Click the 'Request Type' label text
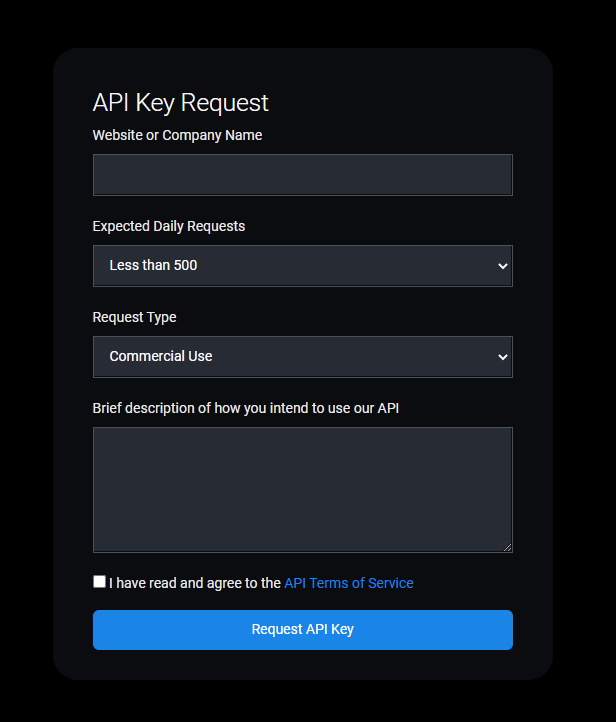616x722 pixels. (134, 317)
